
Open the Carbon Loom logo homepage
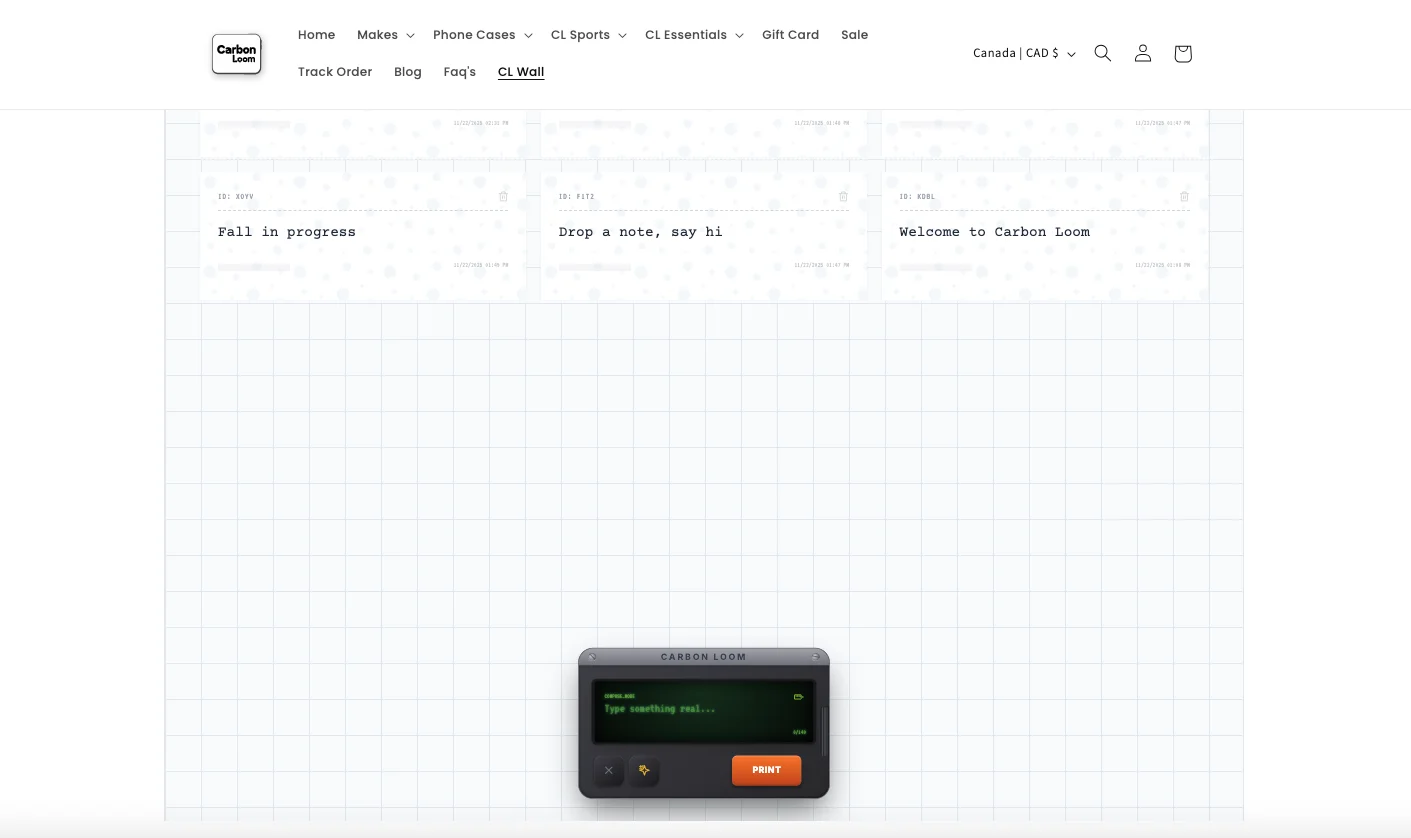236,54
